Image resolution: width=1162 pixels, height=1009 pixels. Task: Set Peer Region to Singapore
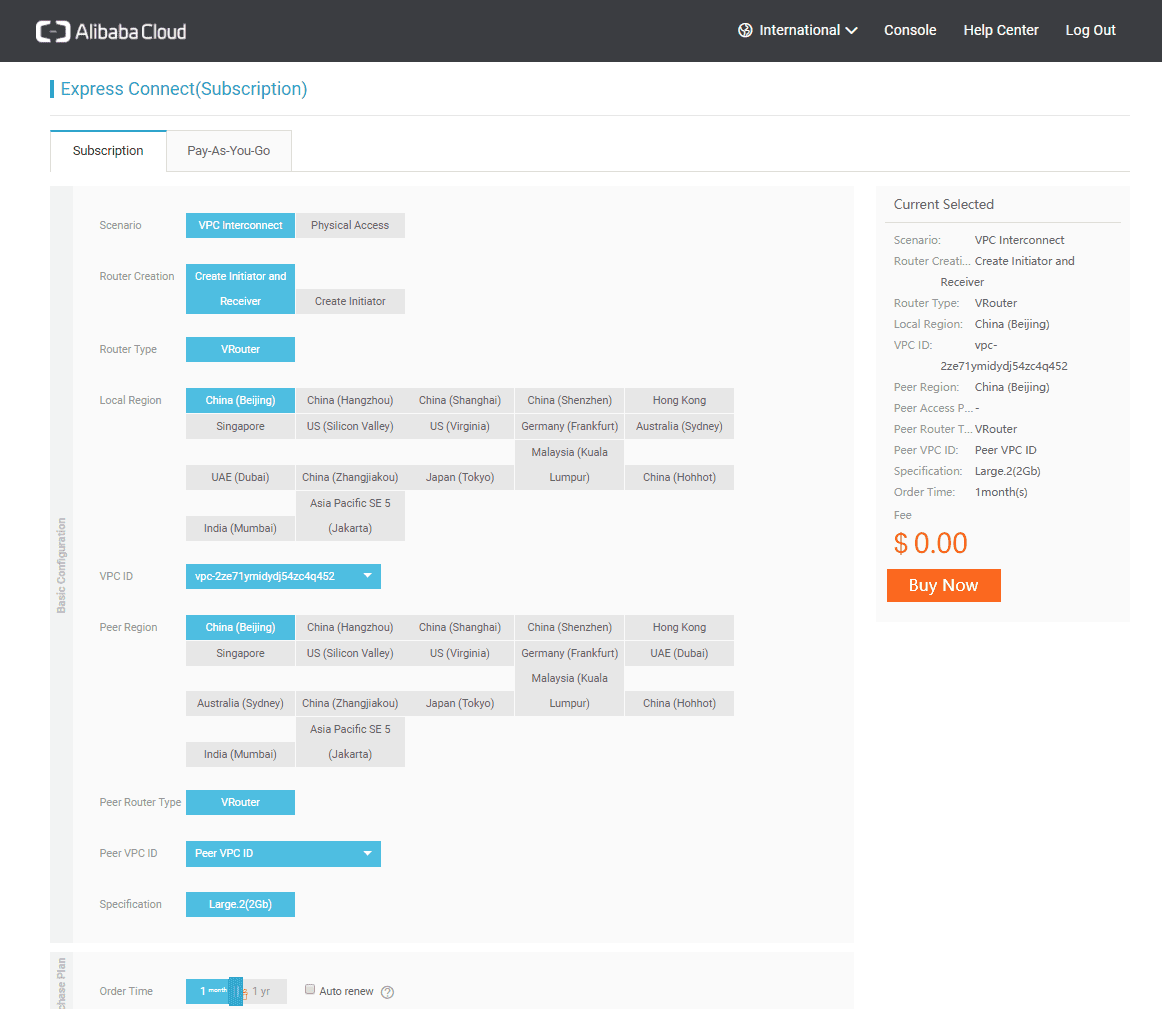click(240, 653)
